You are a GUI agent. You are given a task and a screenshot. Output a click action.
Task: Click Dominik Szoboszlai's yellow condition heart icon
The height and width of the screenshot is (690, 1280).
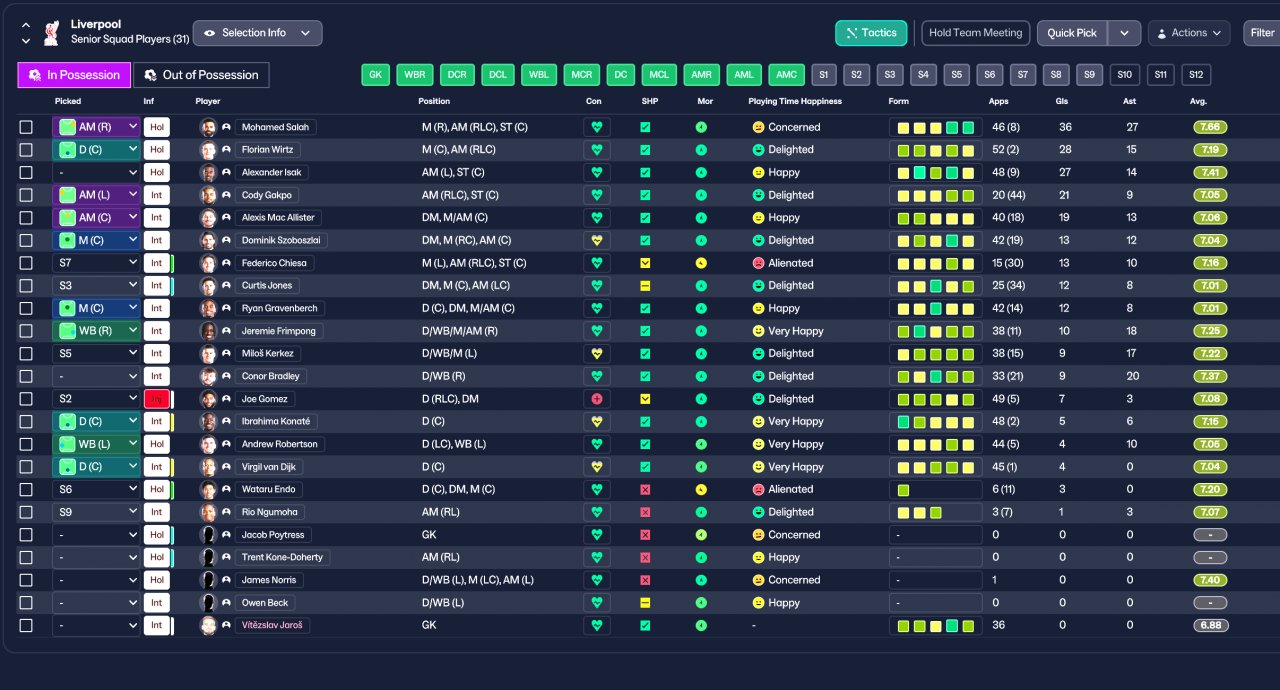[x=597, y=240]
